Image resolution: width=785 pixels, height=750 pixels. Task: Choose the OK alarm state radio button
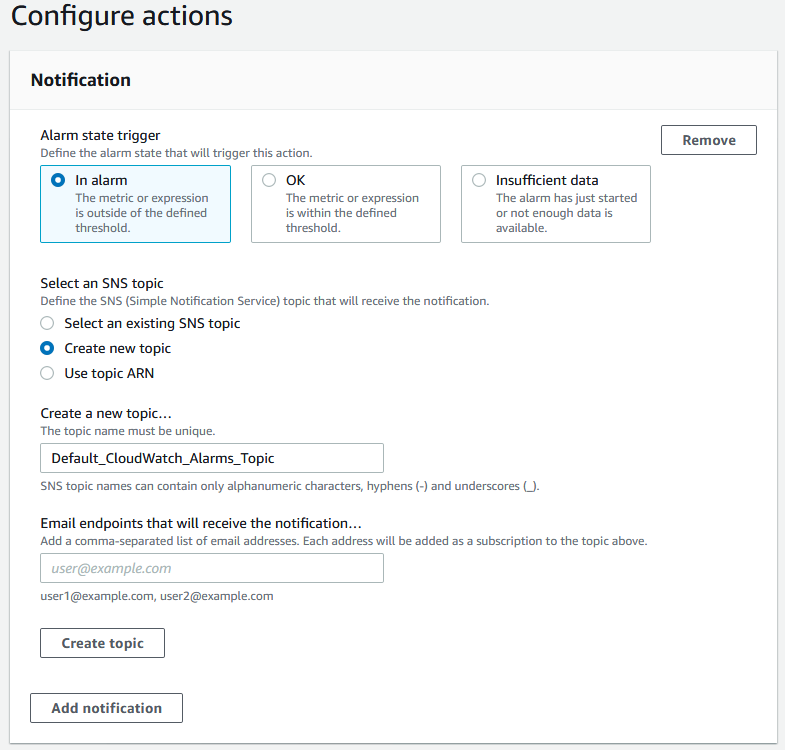pos(269,180)
